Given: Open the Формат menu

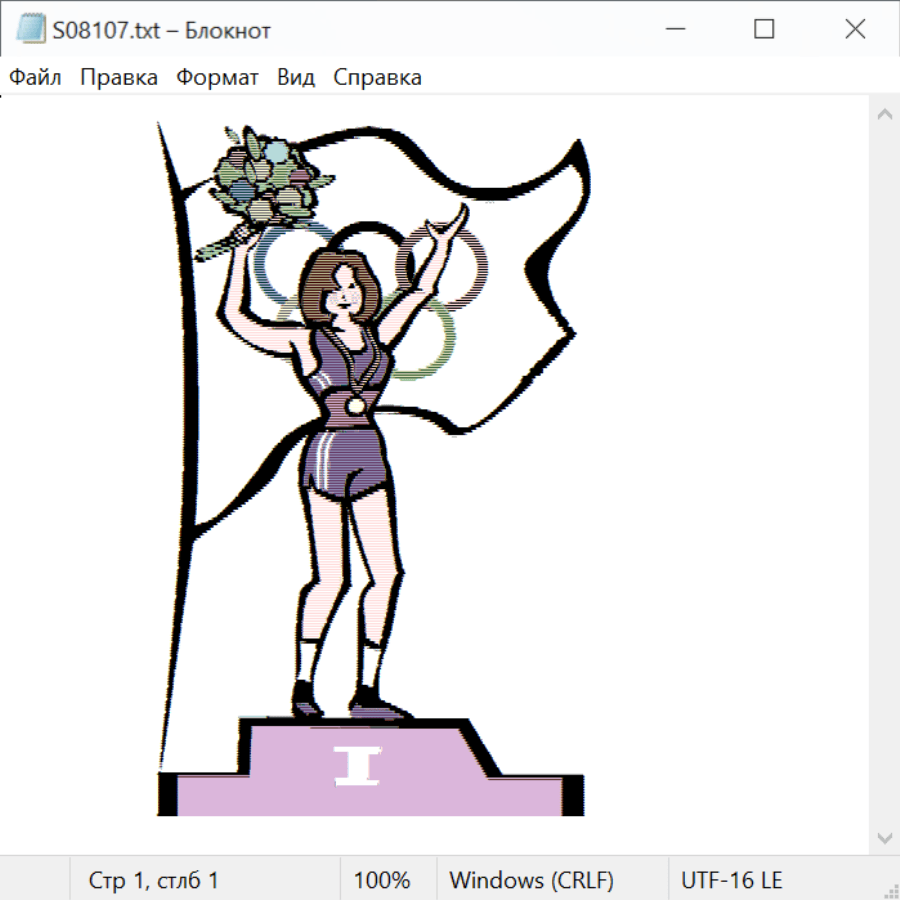Looking at the screenshot, I should 217,78.
